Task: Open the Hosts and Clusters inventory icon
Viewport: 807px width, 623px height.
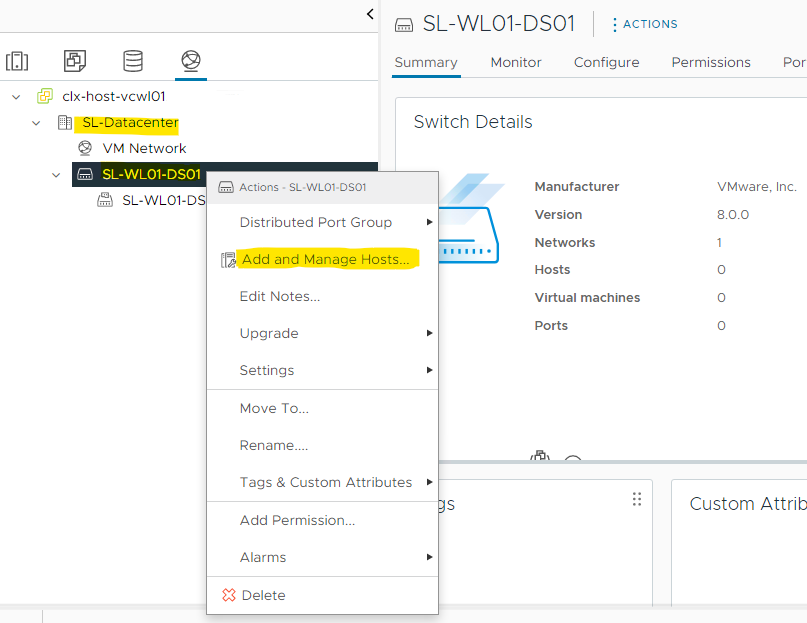Action: 17,61
